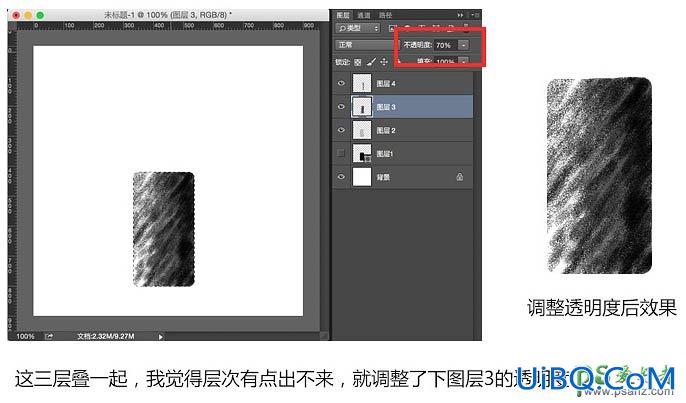Open the 类型 layer filter dropdown
686x403 pixels.
358,28
